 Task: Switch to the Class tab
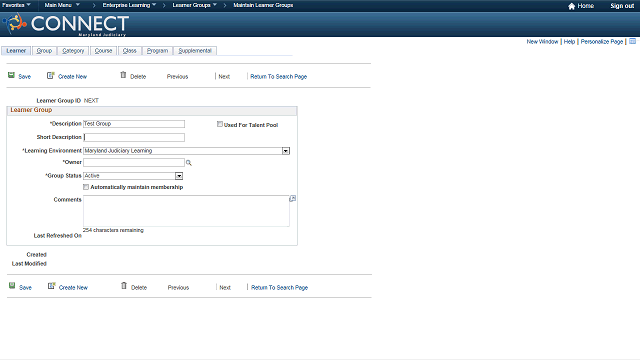129,51
